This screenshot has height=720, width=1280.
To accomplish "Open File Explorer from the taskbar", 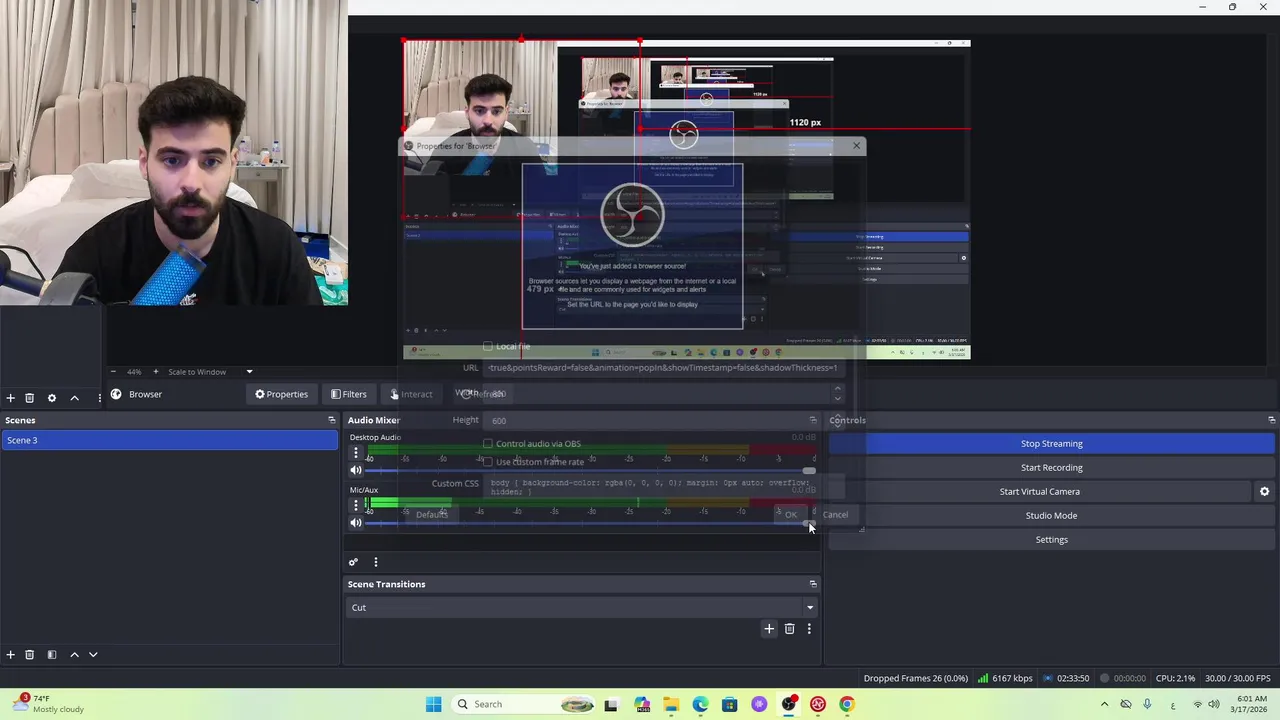I will click(671, 704).
